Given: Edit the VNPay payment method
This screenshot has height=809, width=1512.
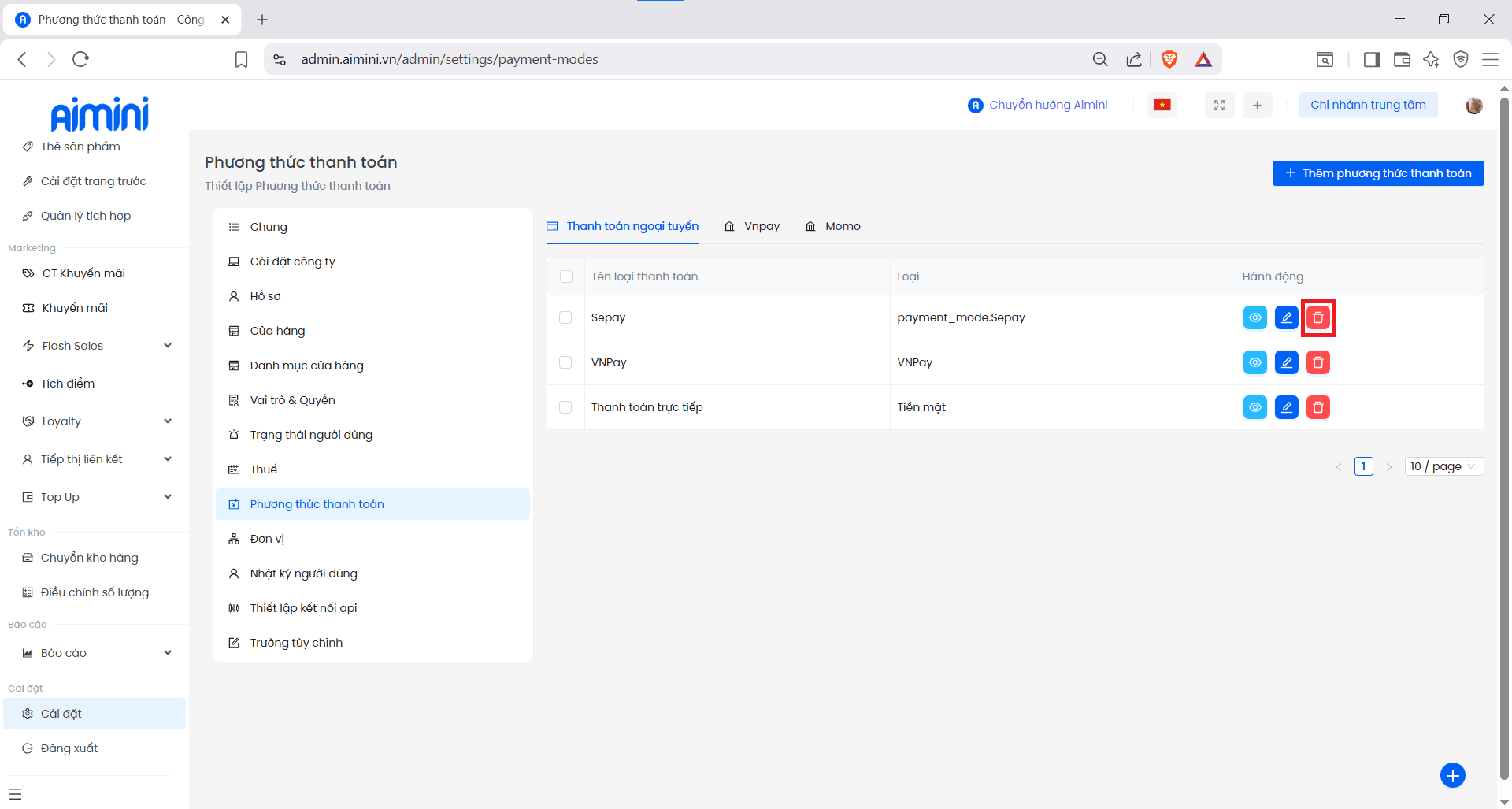Looking at the screenshot, I should tap(1286, 362).
